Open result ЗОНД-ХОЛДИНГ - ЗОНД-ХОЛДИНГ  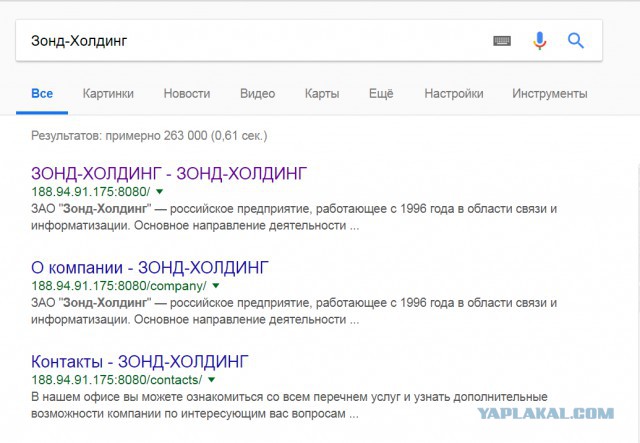point(169,174)
